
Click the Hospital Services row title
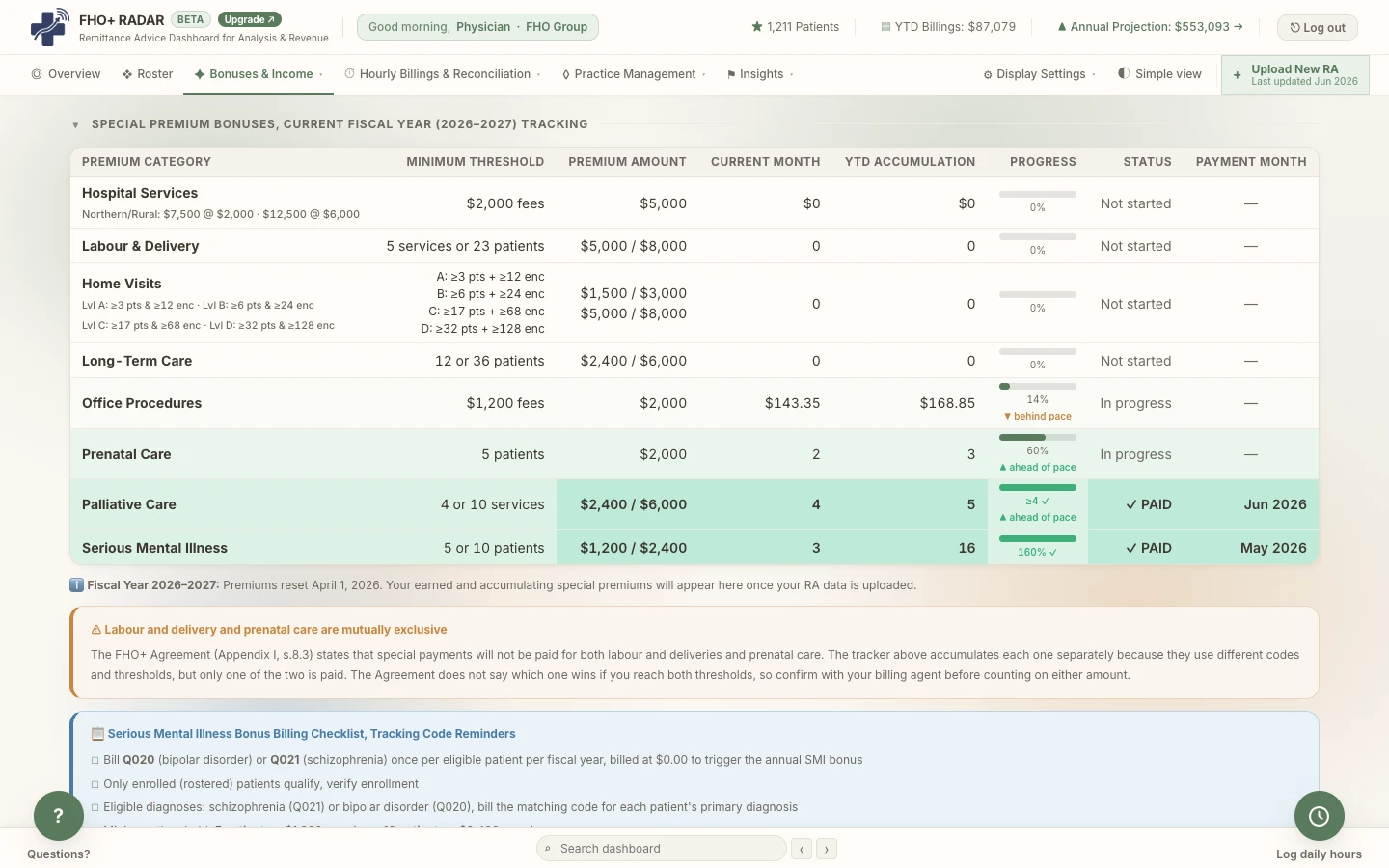coord(140,193)
